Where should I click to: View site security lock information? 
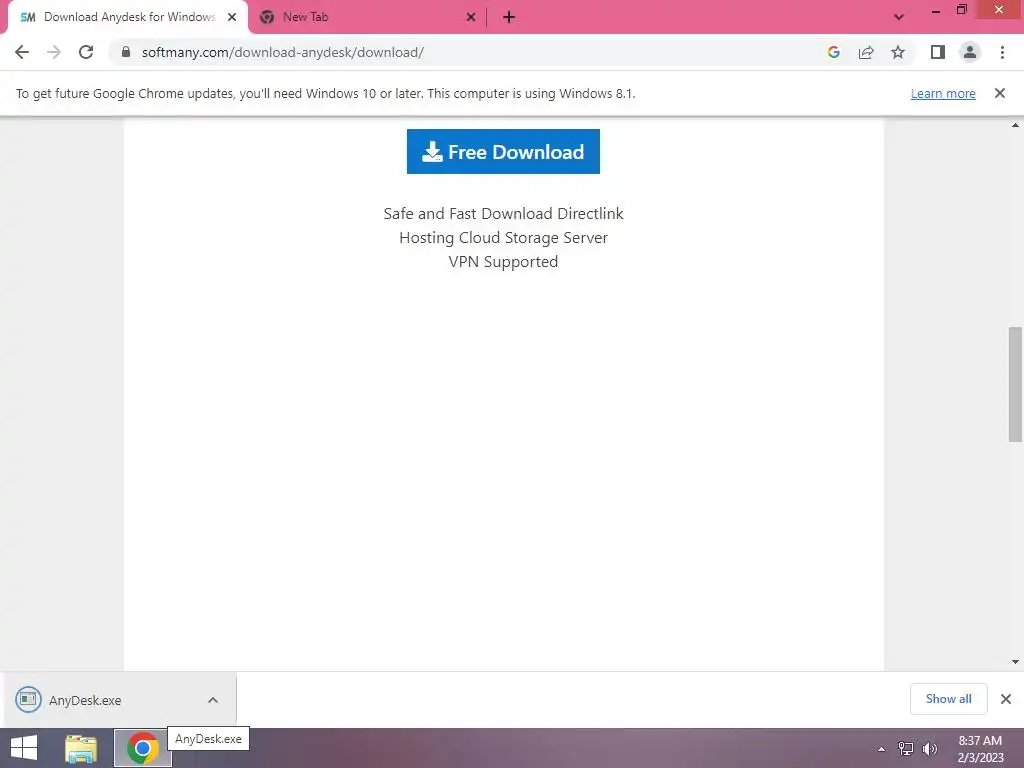pos(126,52)
